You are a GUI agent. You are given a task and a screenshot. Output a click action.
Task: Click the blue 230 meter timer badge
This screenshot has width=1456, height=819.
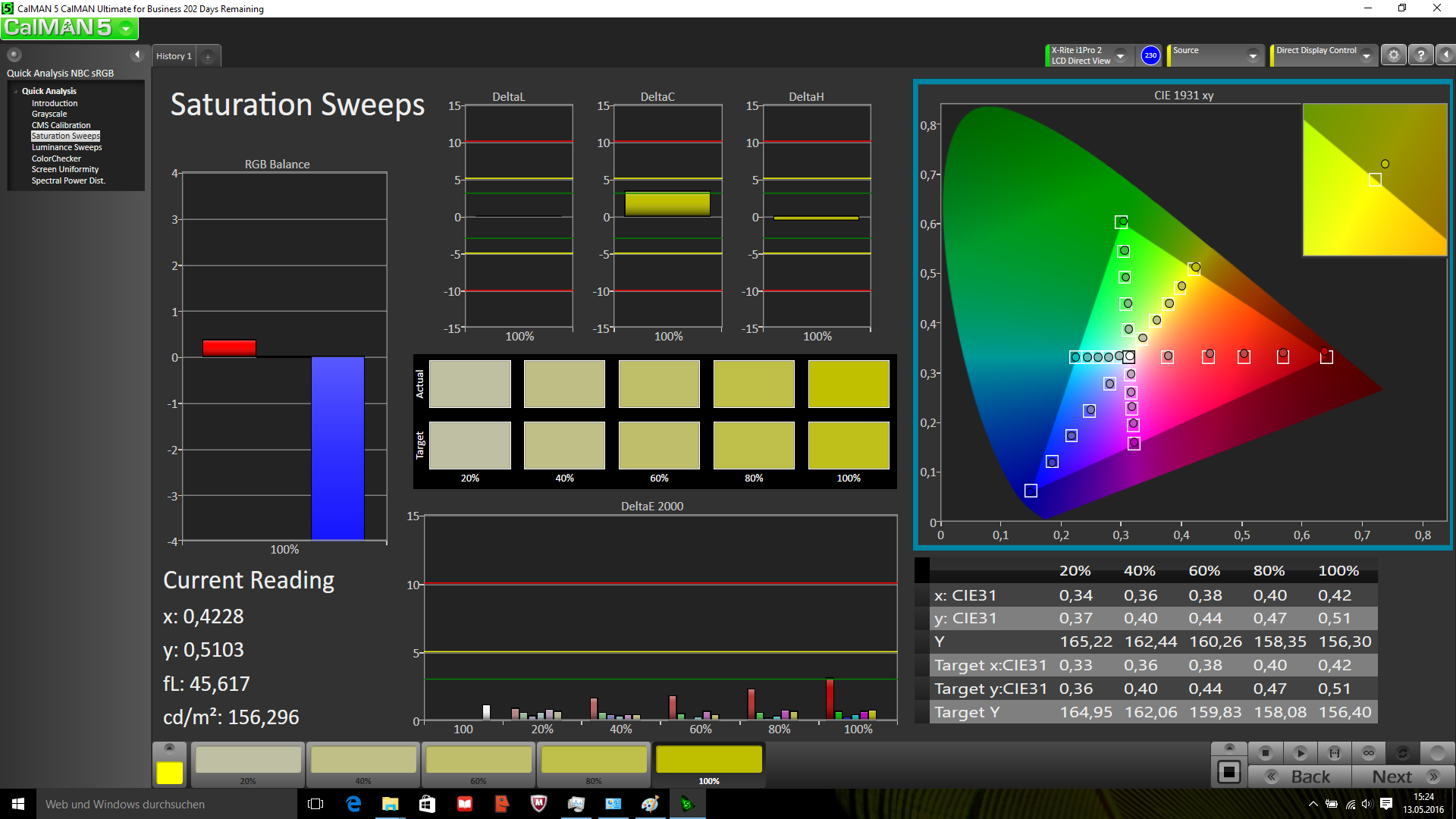point(1150,55)
